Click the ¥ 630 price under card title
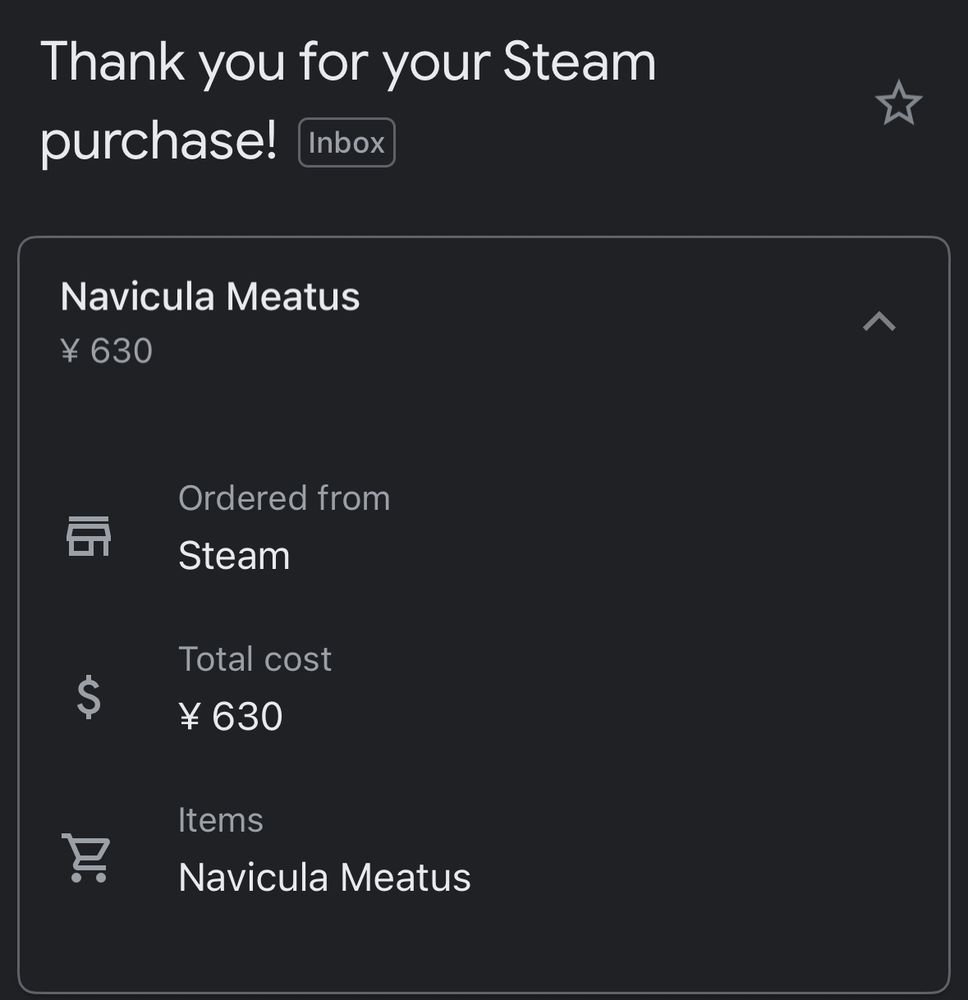968x1000 pixels. (x=106, y=351)
